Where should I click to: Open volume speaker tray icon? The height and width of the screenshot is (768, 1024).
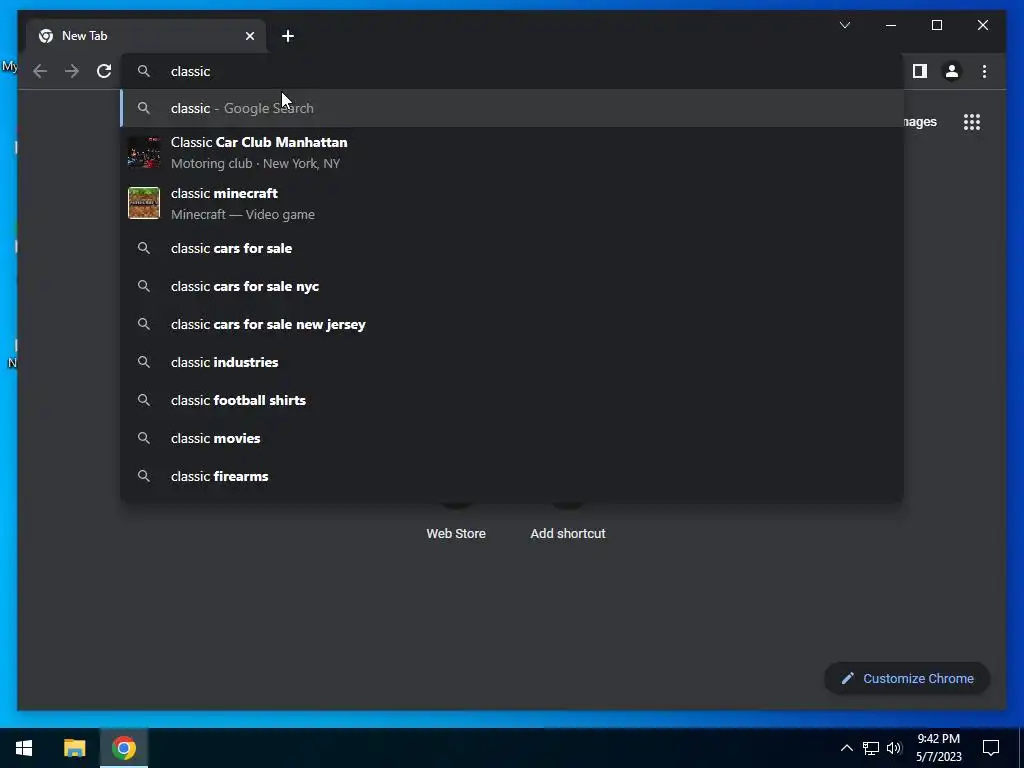(x=894, y=748)
